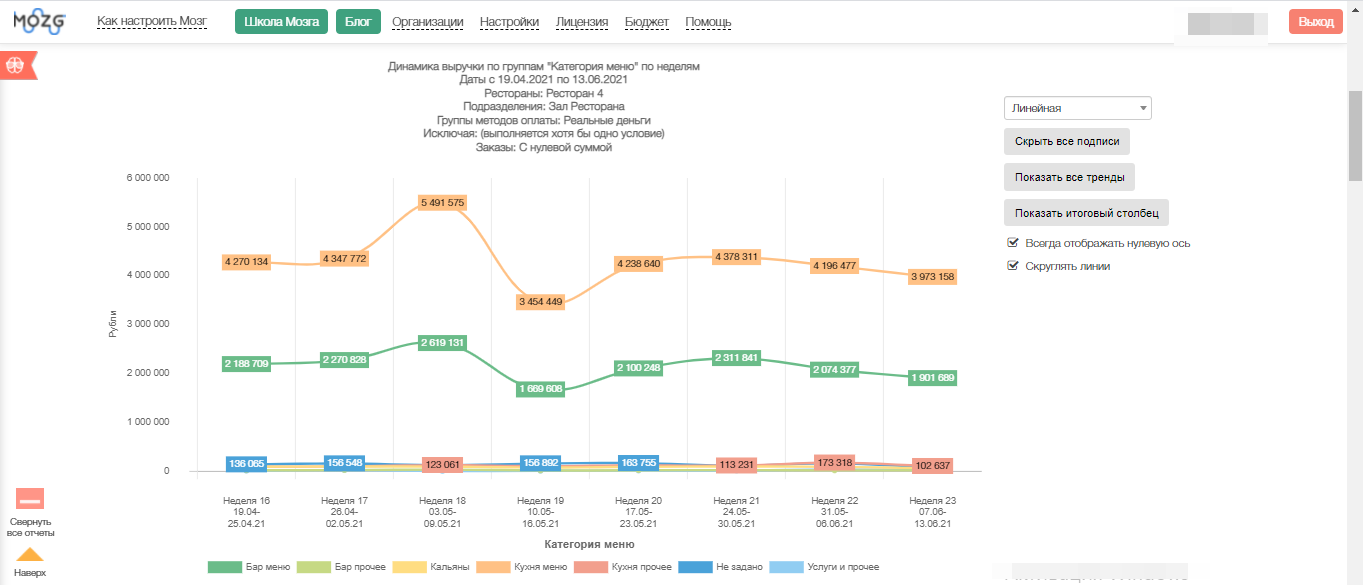The width and height of the screenshot is (1363, 585).
Task: Toggle the 'Кухня меню' legend series
Action: tap(493, 567)
